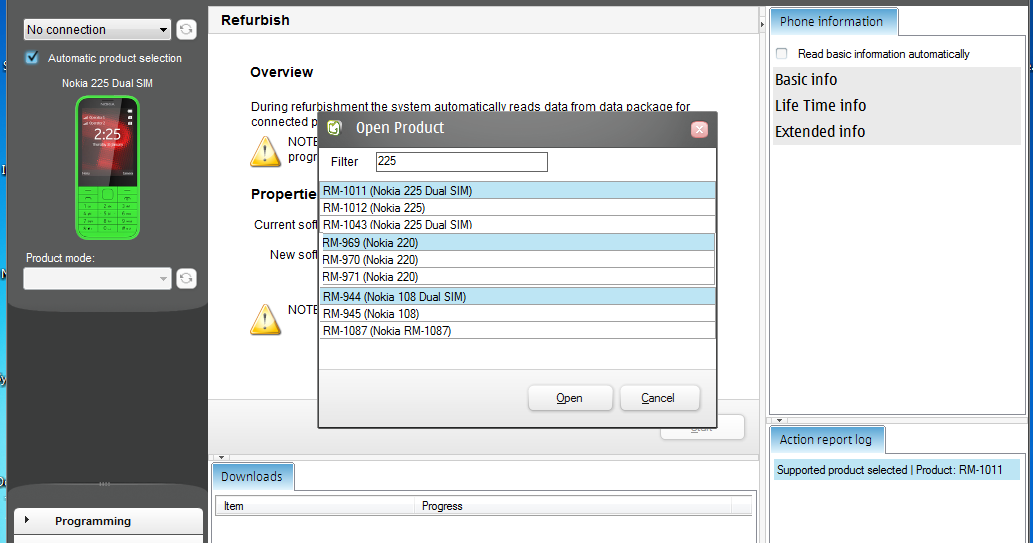Select RM-1043 (Nokia 225 Dual SIM)
This screenshot has width=1033, height=543.
(517, 225)
